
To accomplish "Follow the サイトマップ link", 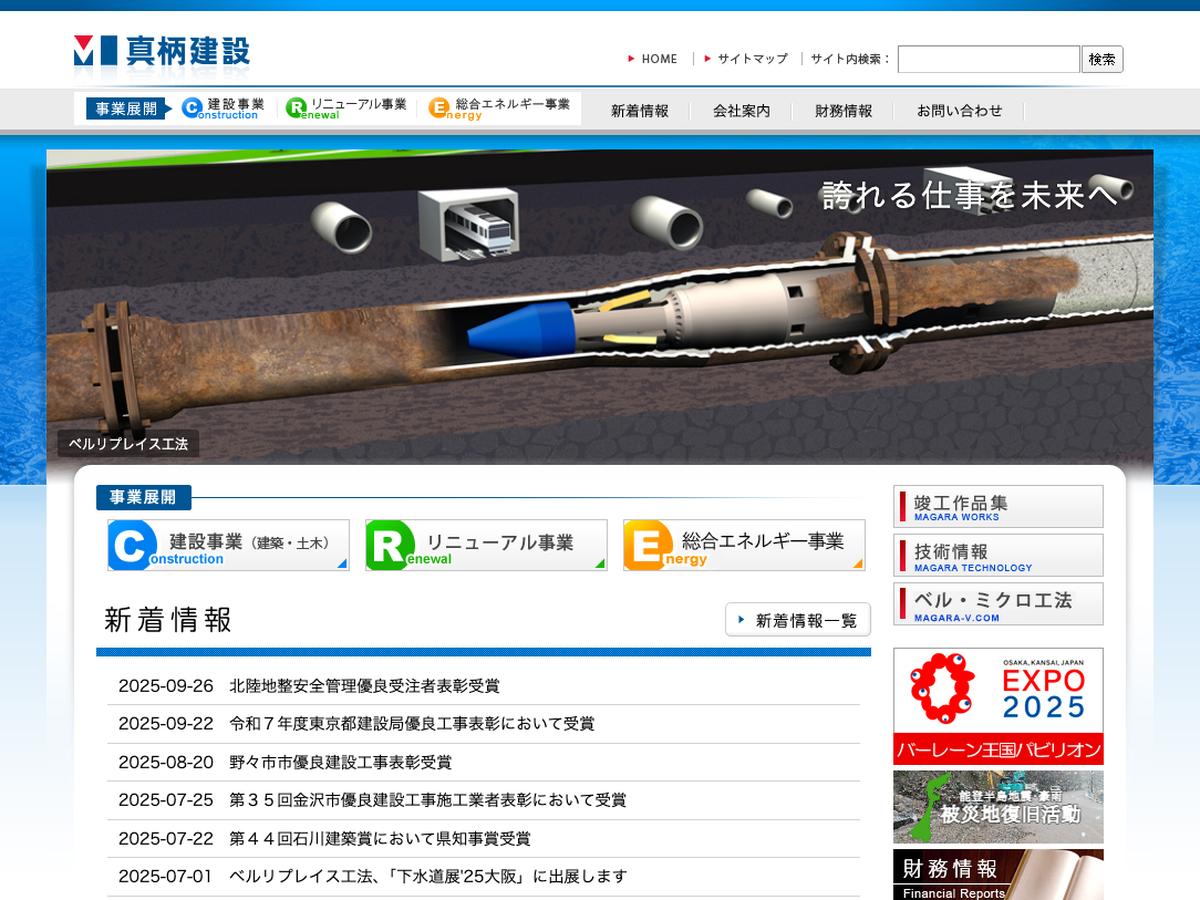I will (751, 59).
